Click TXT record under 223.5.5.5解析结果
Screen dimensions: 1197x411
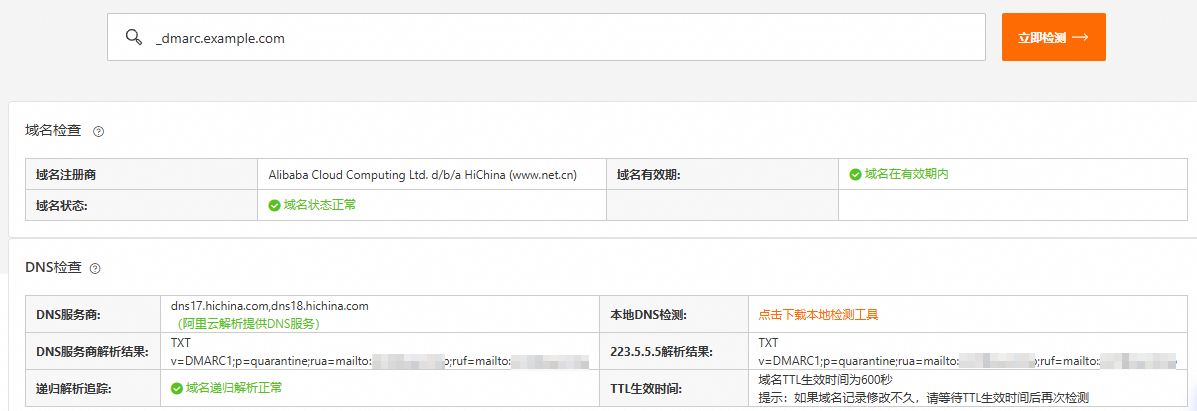click(x=768, y=343)
